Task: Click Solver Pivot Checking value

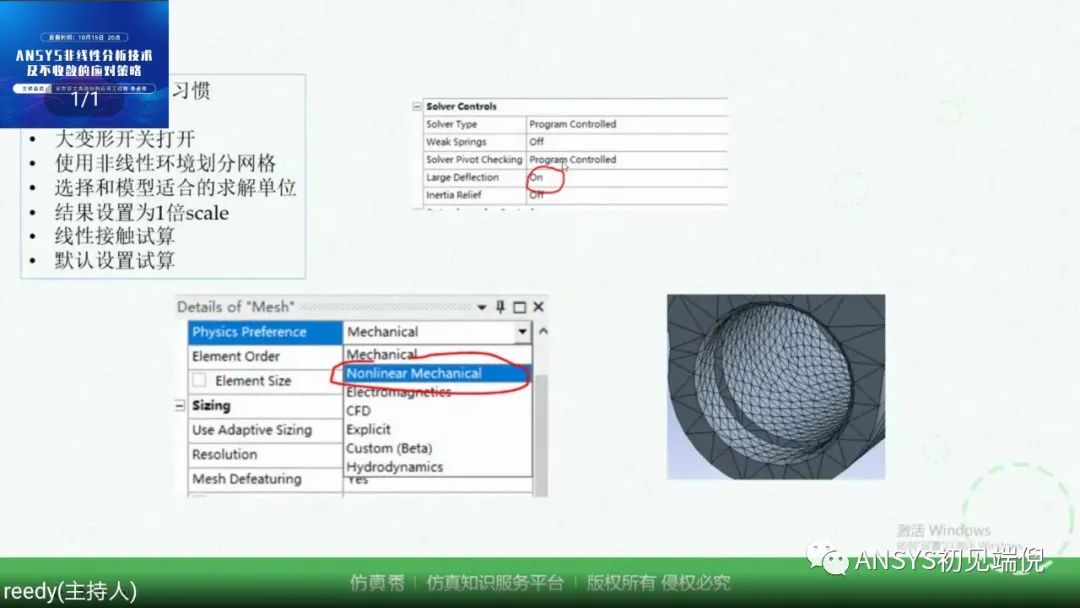Action: [572, 159]
